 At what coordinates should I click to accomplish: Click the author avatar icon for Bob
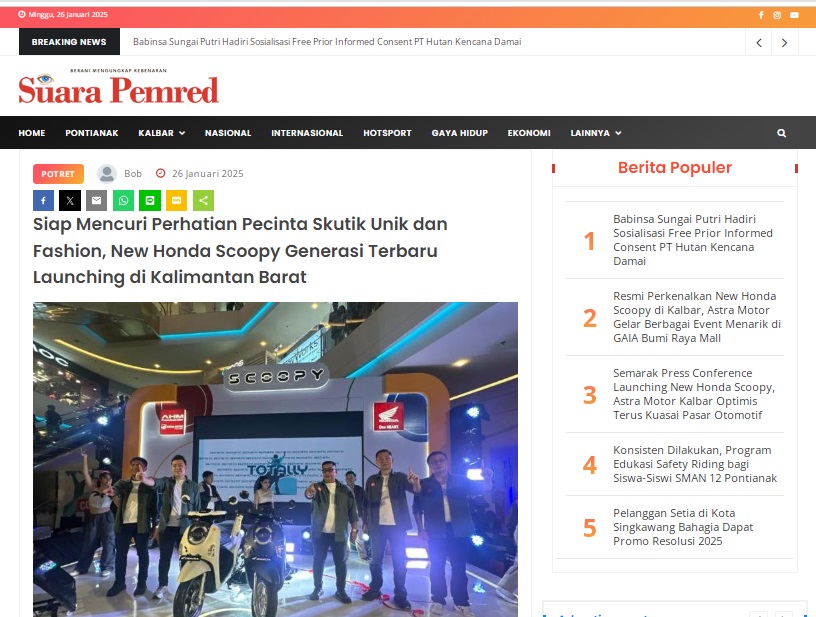[x=107, y=174]
